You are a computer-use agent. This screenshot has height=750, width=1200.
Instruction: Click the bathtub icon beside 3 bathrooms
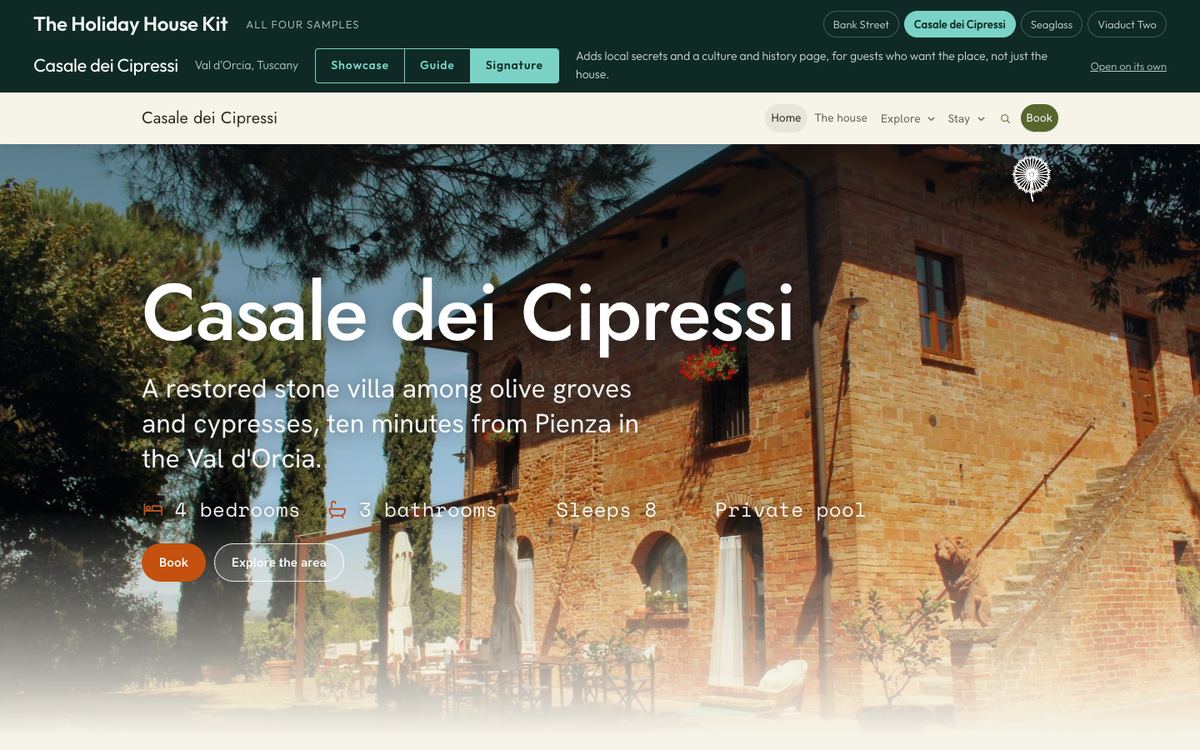point(338,510)
